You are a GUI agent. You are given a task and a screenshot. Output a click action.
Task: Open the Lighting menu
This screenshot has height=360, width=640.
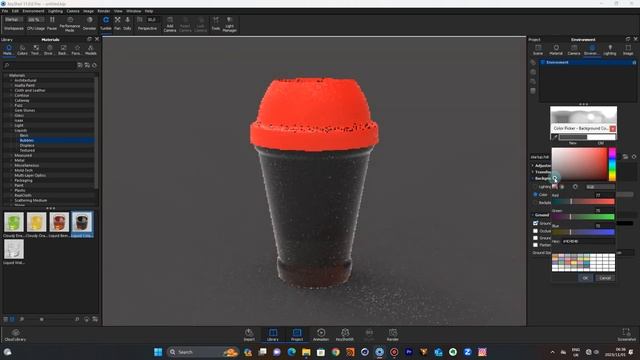pyautogui.click(x=56, y=11)
